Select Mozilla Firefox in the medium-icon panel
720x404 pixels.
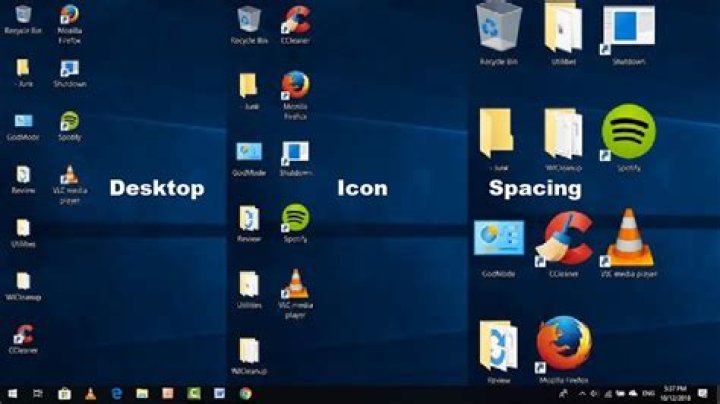(295, 95)
